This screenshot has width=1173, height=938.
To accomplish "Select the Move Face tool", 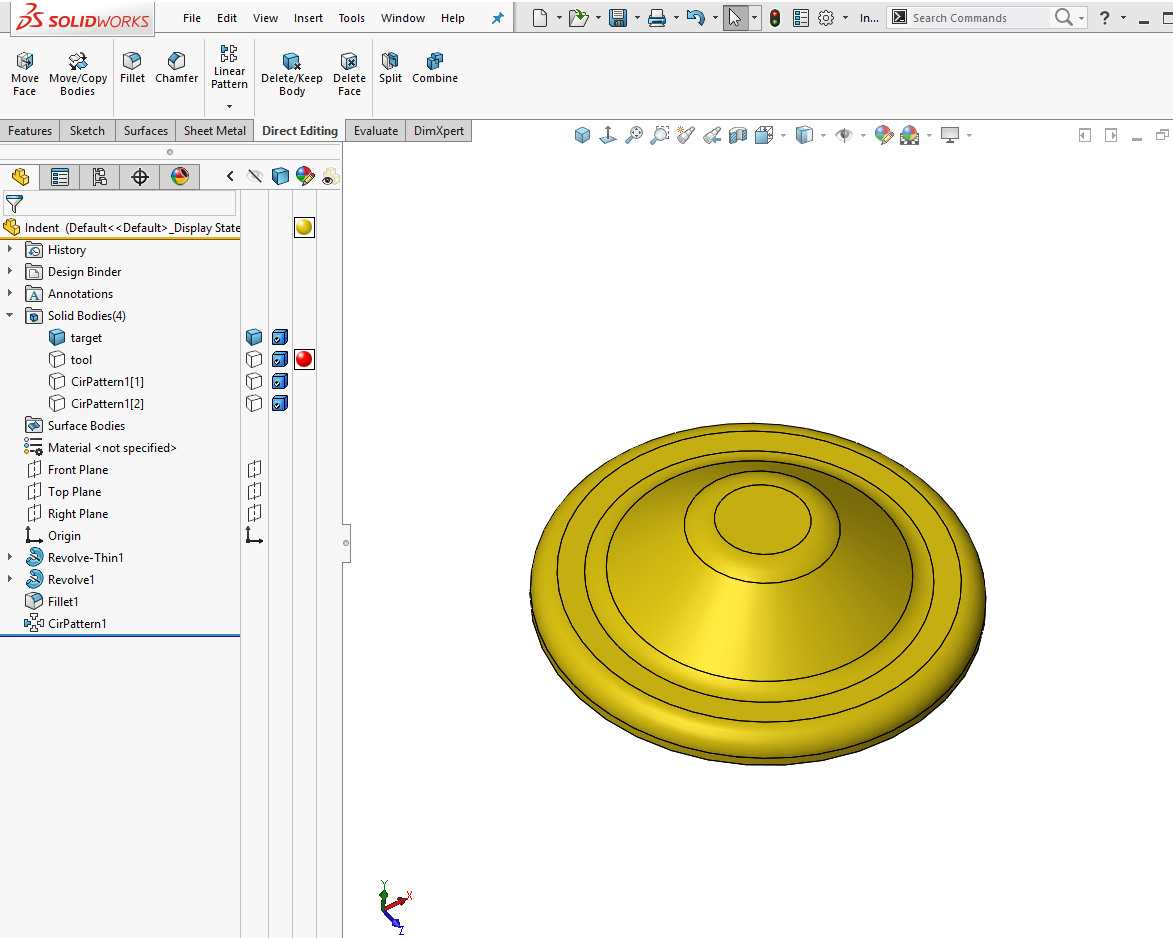I will [24, 73].
